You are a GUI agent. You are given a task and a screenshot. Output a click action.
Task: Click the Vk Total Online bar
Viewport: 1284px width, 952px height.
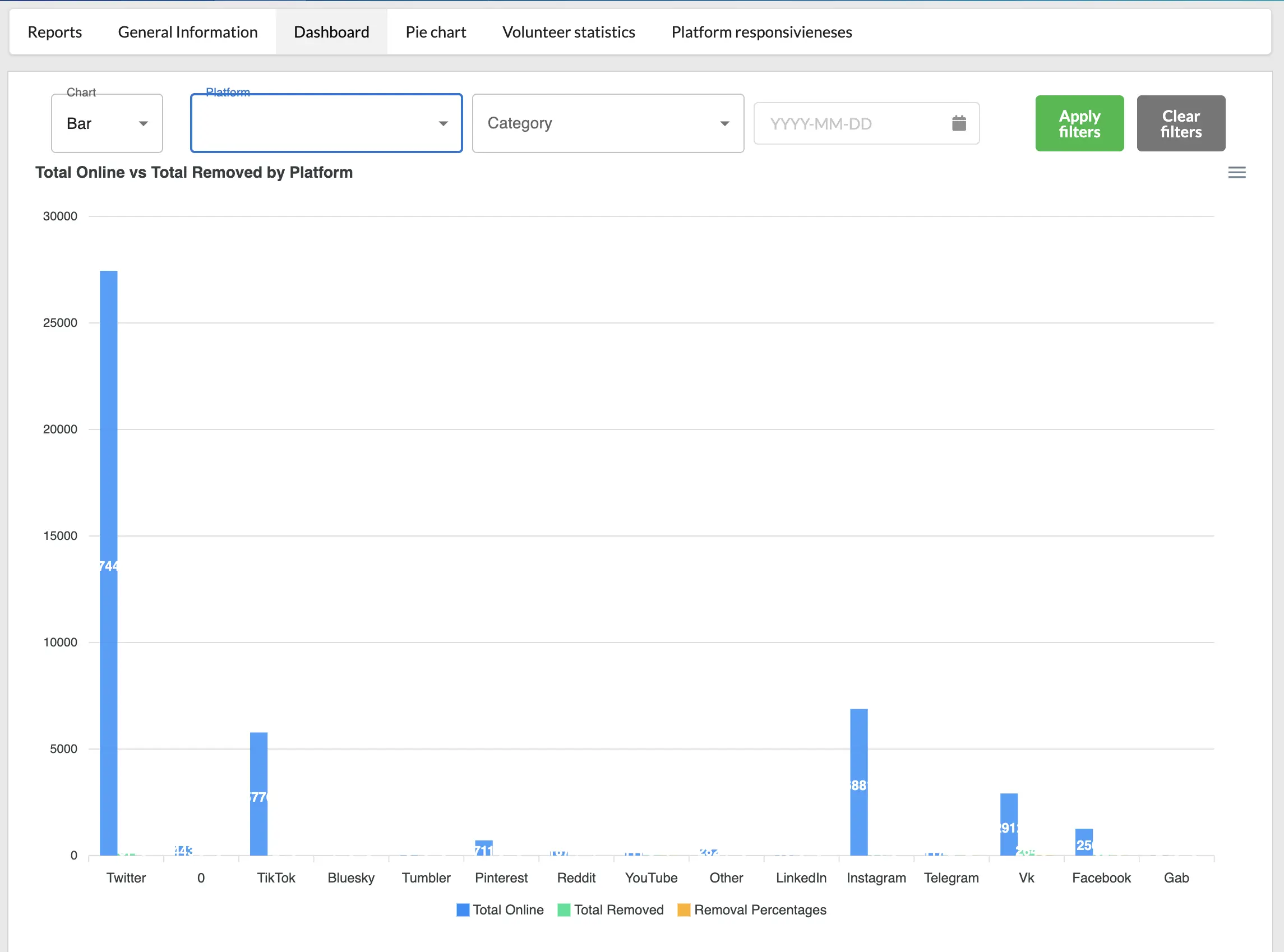coord(1009,824)
